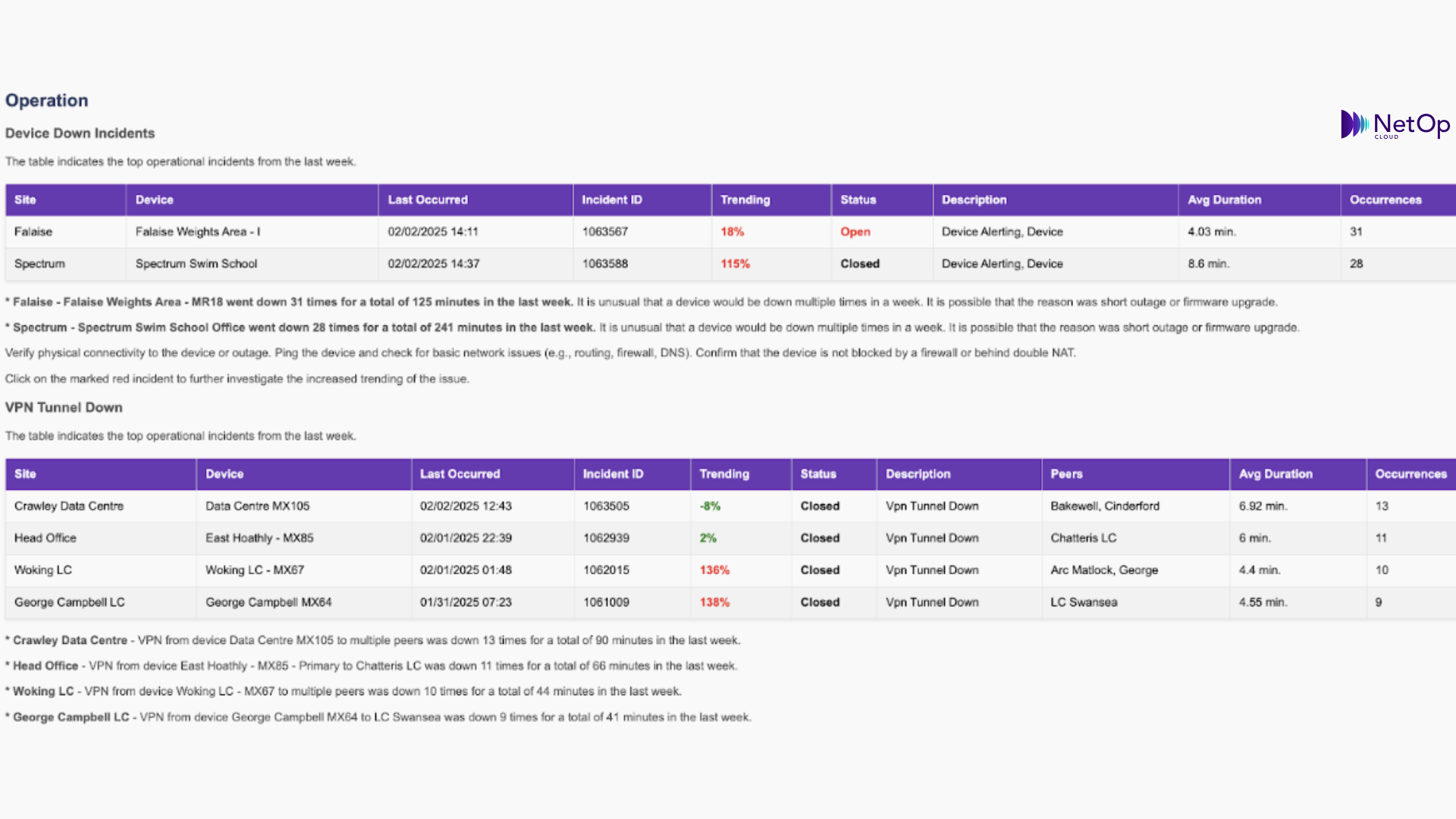Open incident ID 1063505

pos(606,506)
